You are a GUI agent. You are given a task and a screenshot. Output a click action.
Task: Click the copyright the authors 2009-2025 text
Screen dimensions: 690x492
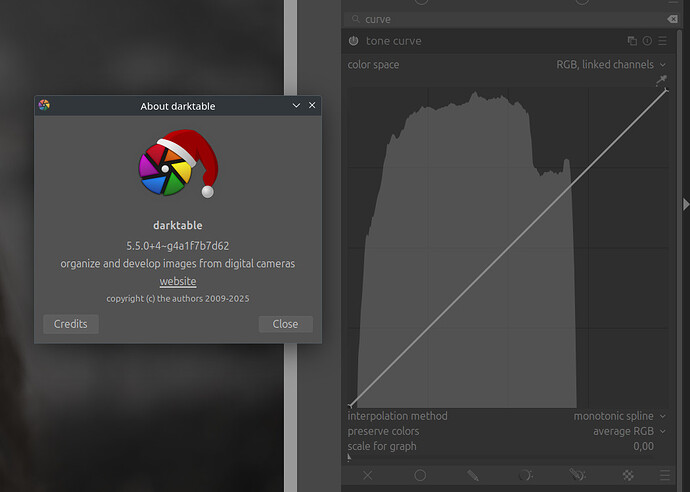[178, 299]
